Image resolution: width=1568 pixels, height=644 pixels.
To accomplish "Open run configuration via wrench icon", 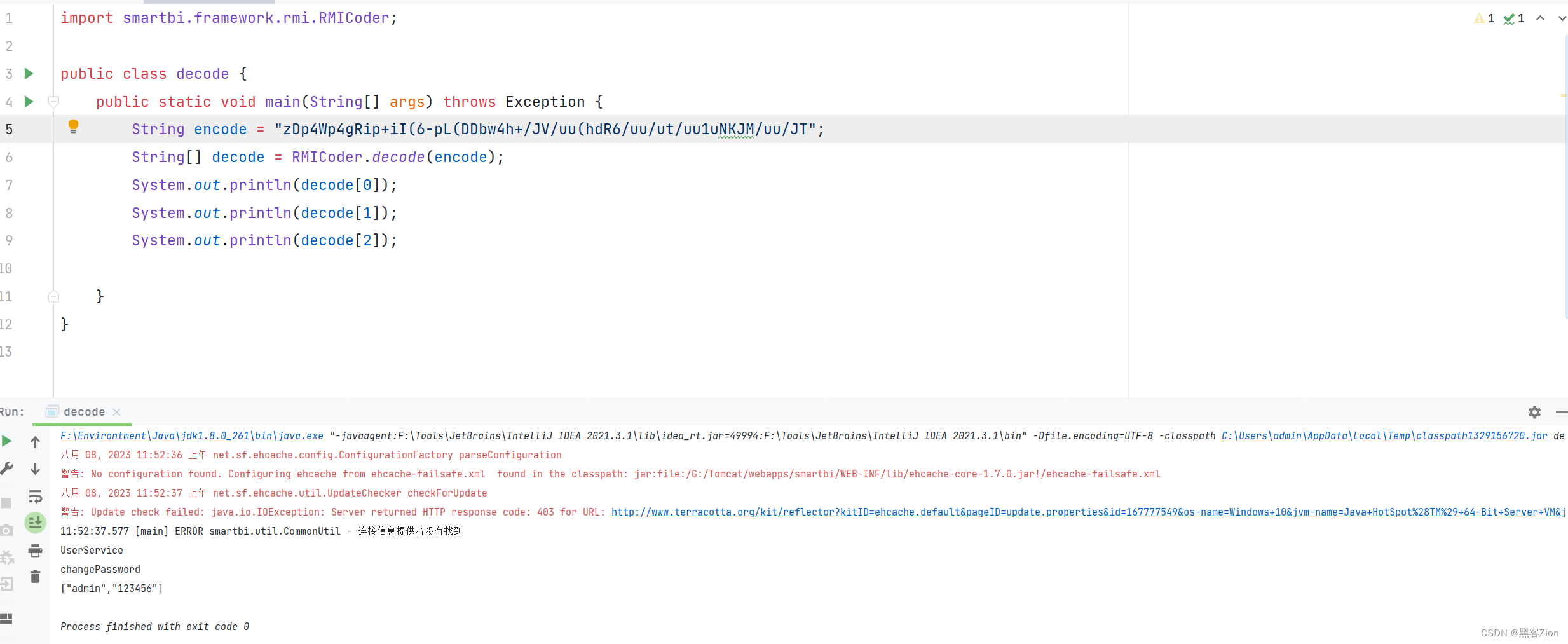I will 7,469.
